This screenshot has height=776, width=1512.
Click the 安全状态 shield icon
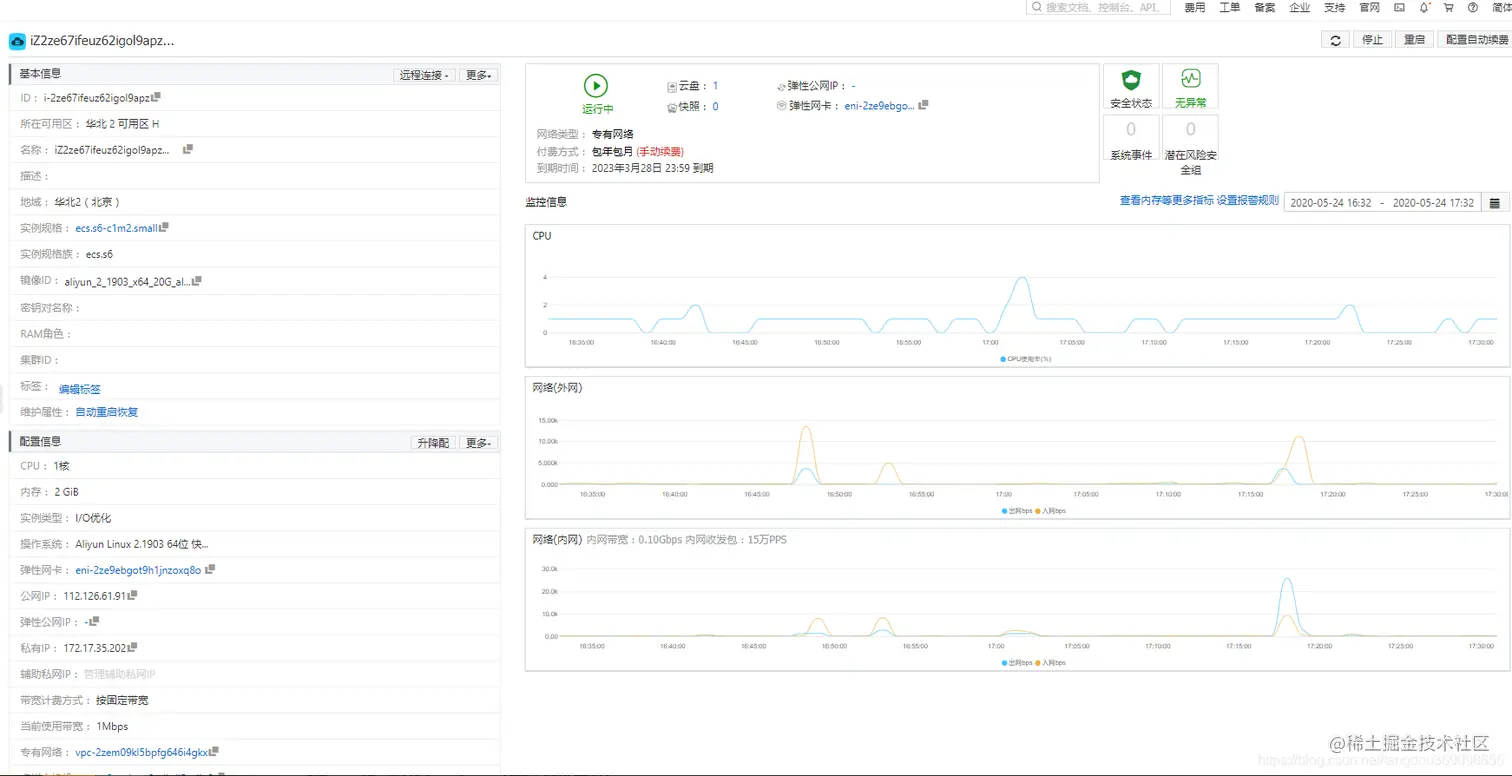pyautogui.click(x=1131, y=79)
